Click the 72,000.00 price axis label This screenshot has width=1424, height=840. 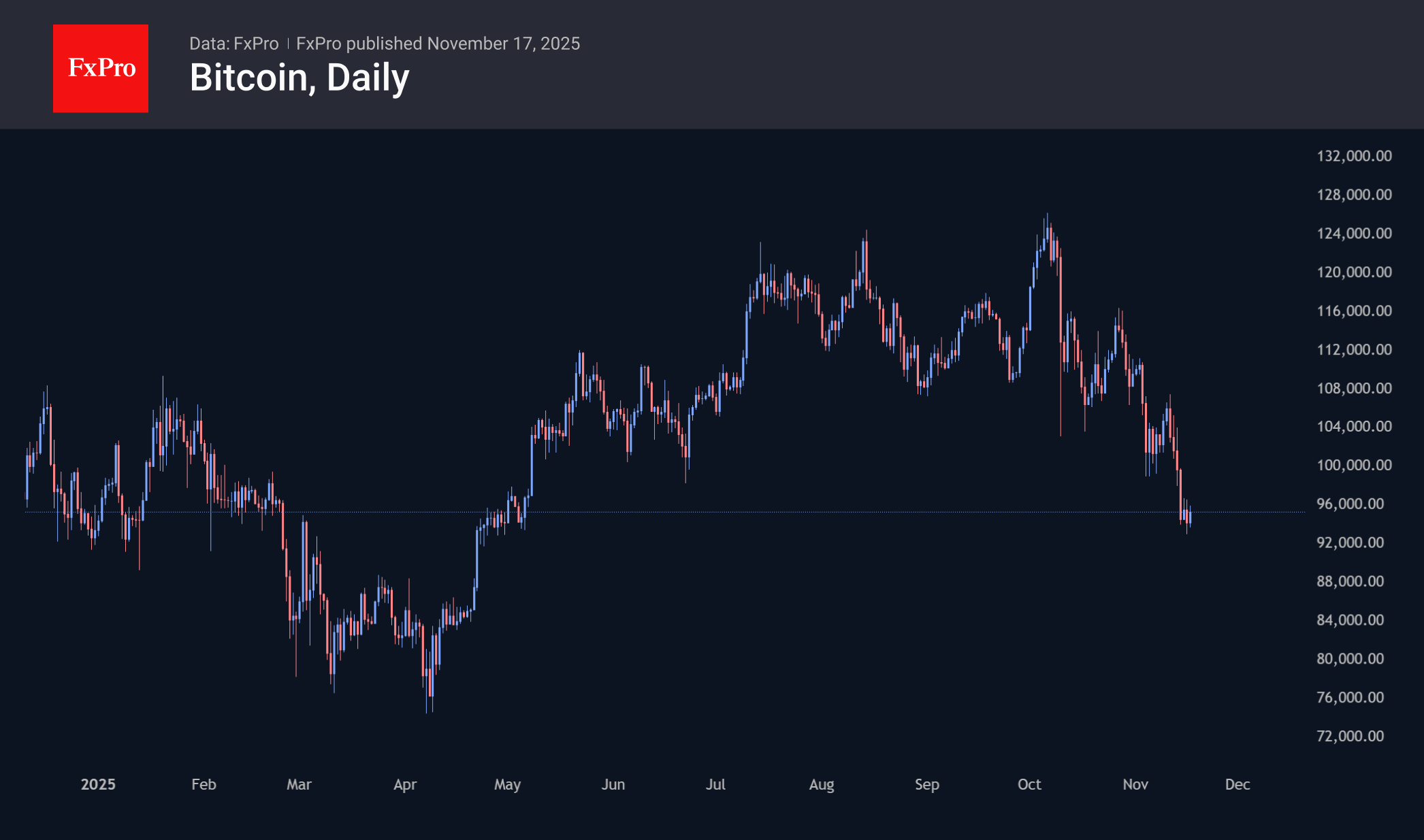tap(1350, 736)
